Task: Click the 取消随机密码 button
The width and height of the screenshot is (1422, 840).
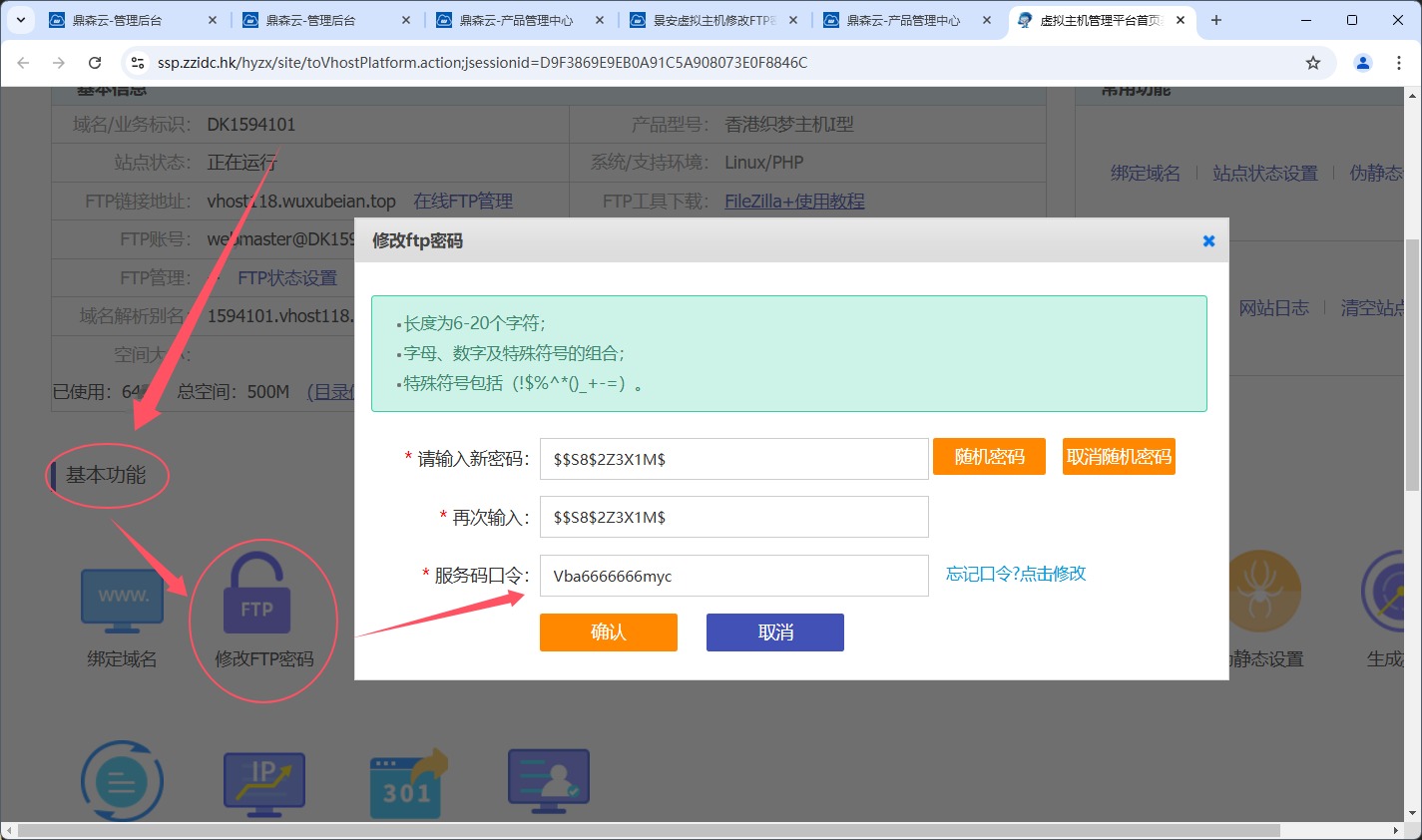Action: [x=1119, y=457]
